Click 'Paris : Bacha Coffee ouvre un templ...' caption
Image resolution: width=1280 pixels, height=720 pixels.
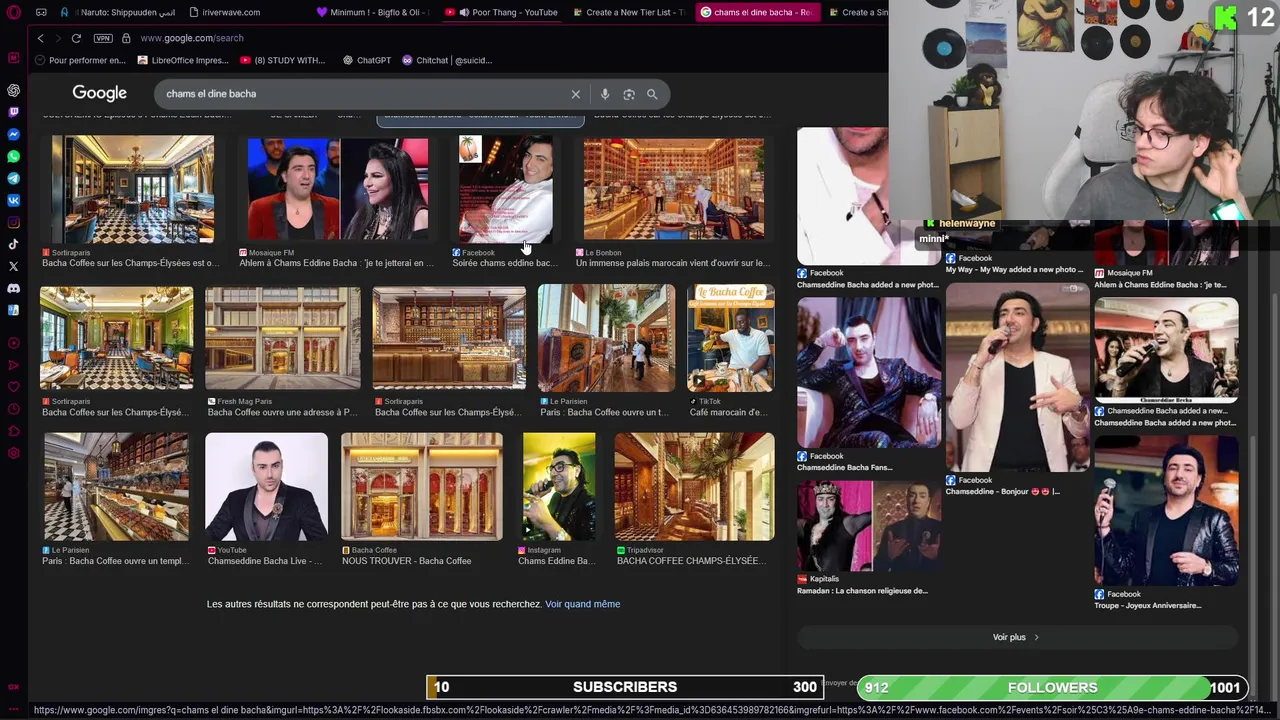point(115,561)
